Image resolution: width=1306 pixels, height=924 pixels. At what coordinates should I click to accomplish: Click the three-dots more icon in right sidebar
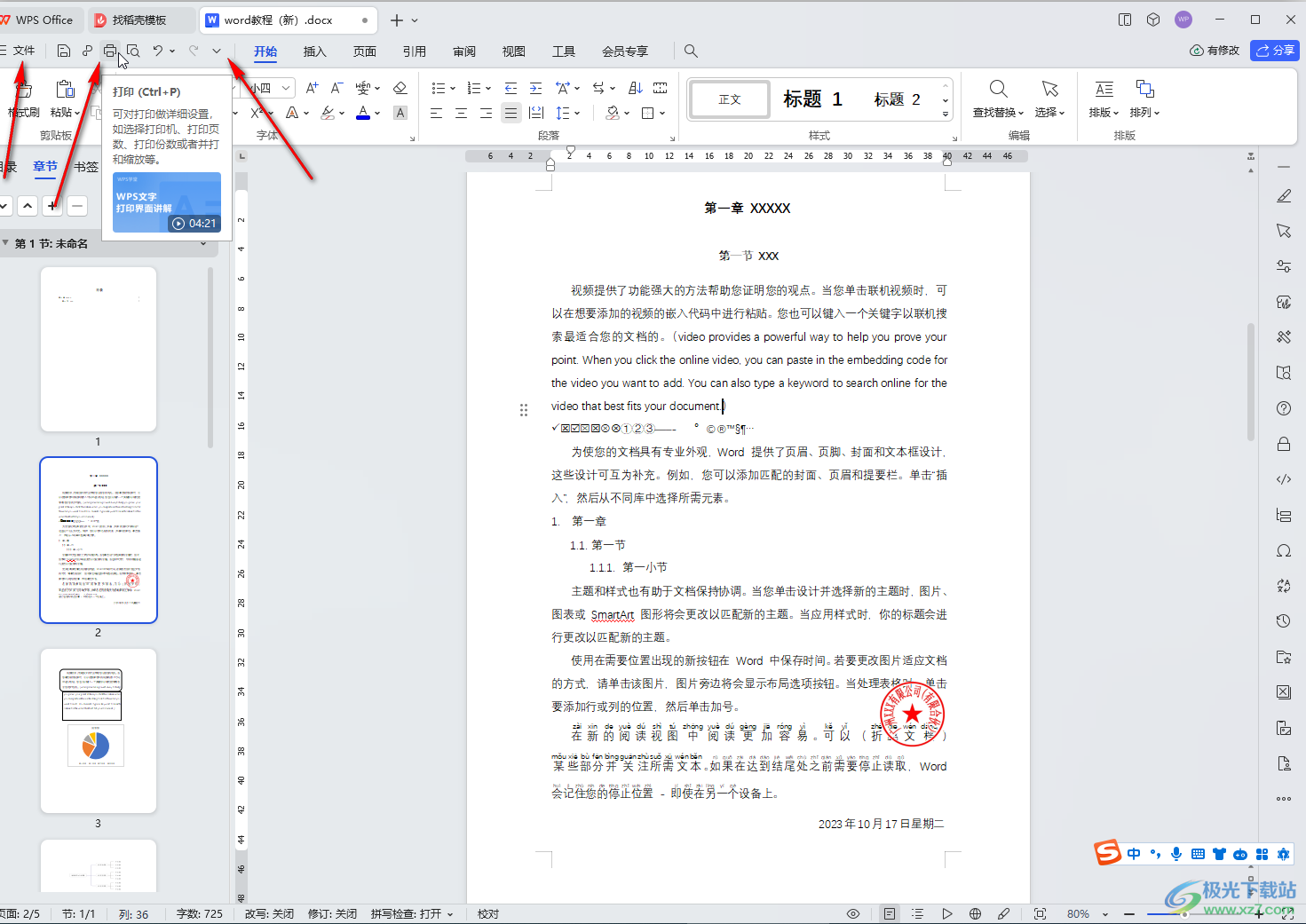point(1284,799)
